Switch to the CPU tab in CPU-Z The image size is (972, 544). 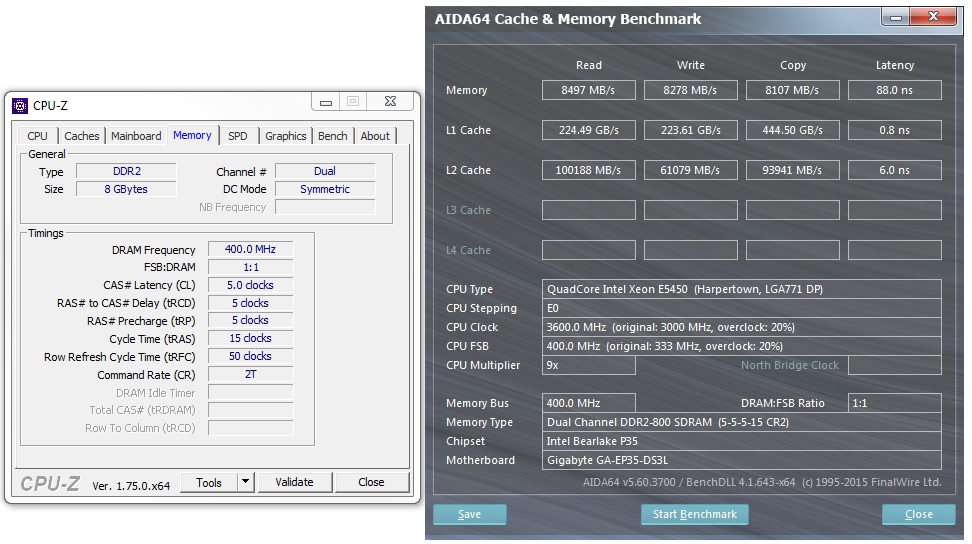pos(37,136)
